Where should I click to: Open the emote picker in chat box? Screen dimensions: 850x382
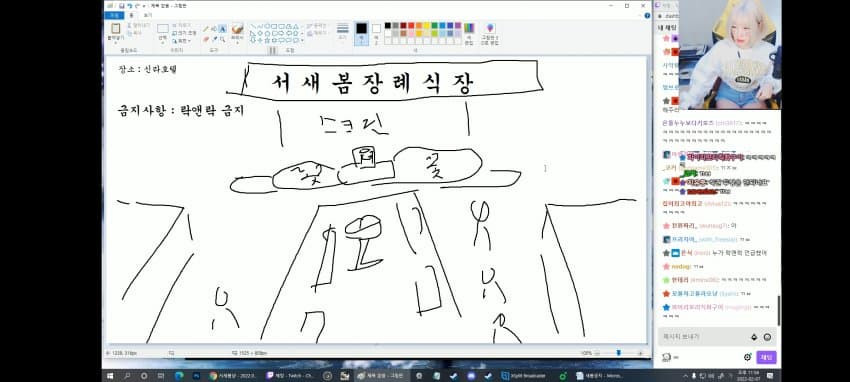pos(767,337)
